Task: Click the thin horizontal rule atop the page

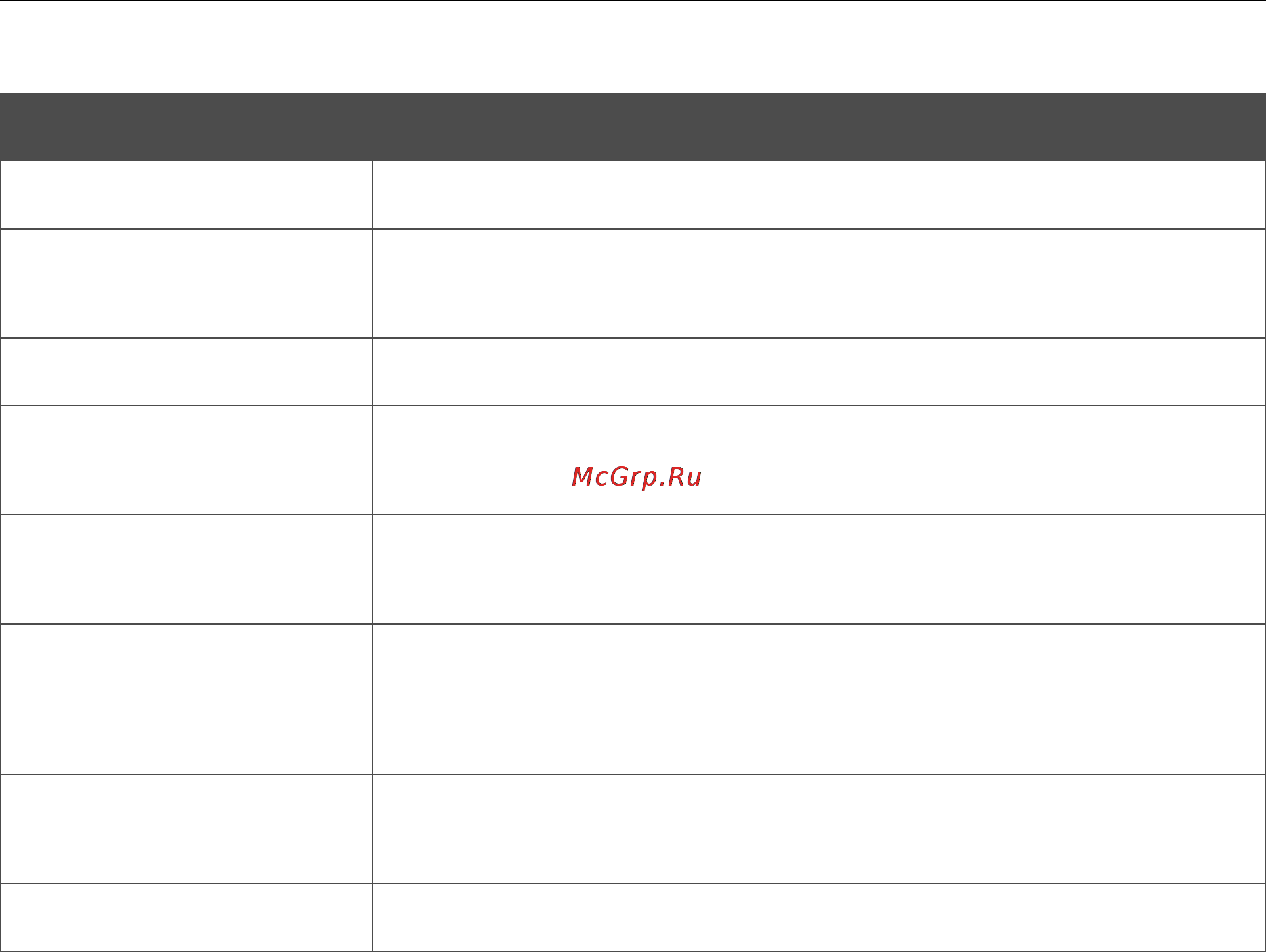Action: coord(633,1)
